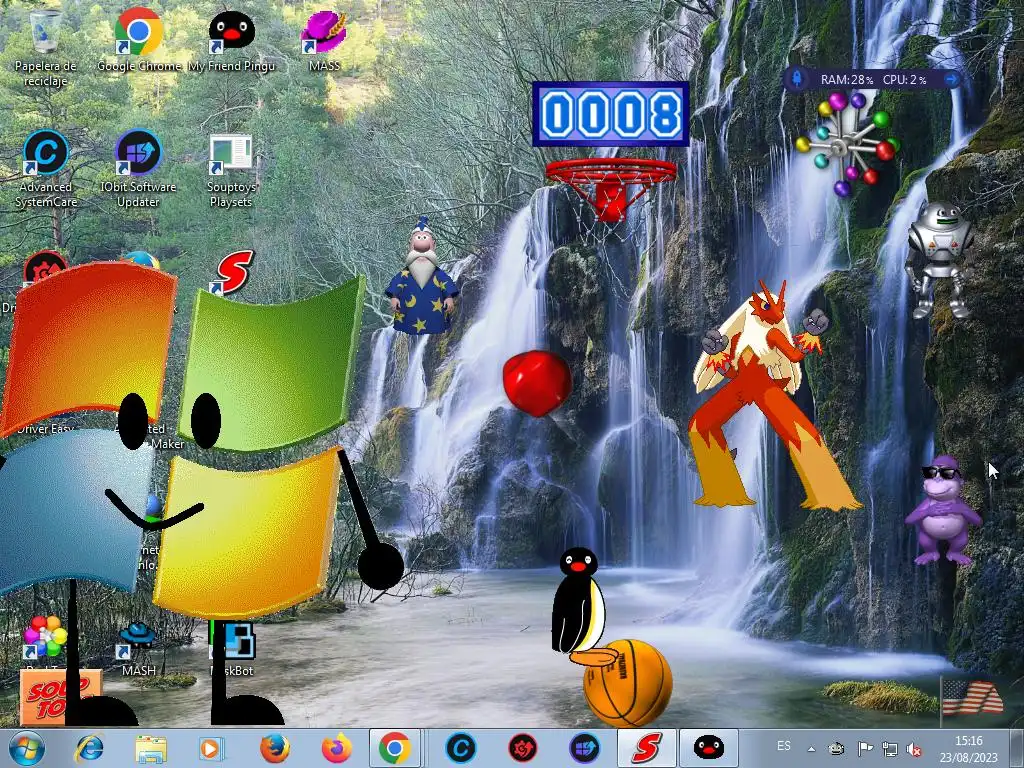This screenshot has width=1024, height=768.
Task: Switch to Google Chrome in the taskbar
Action: 394,748
